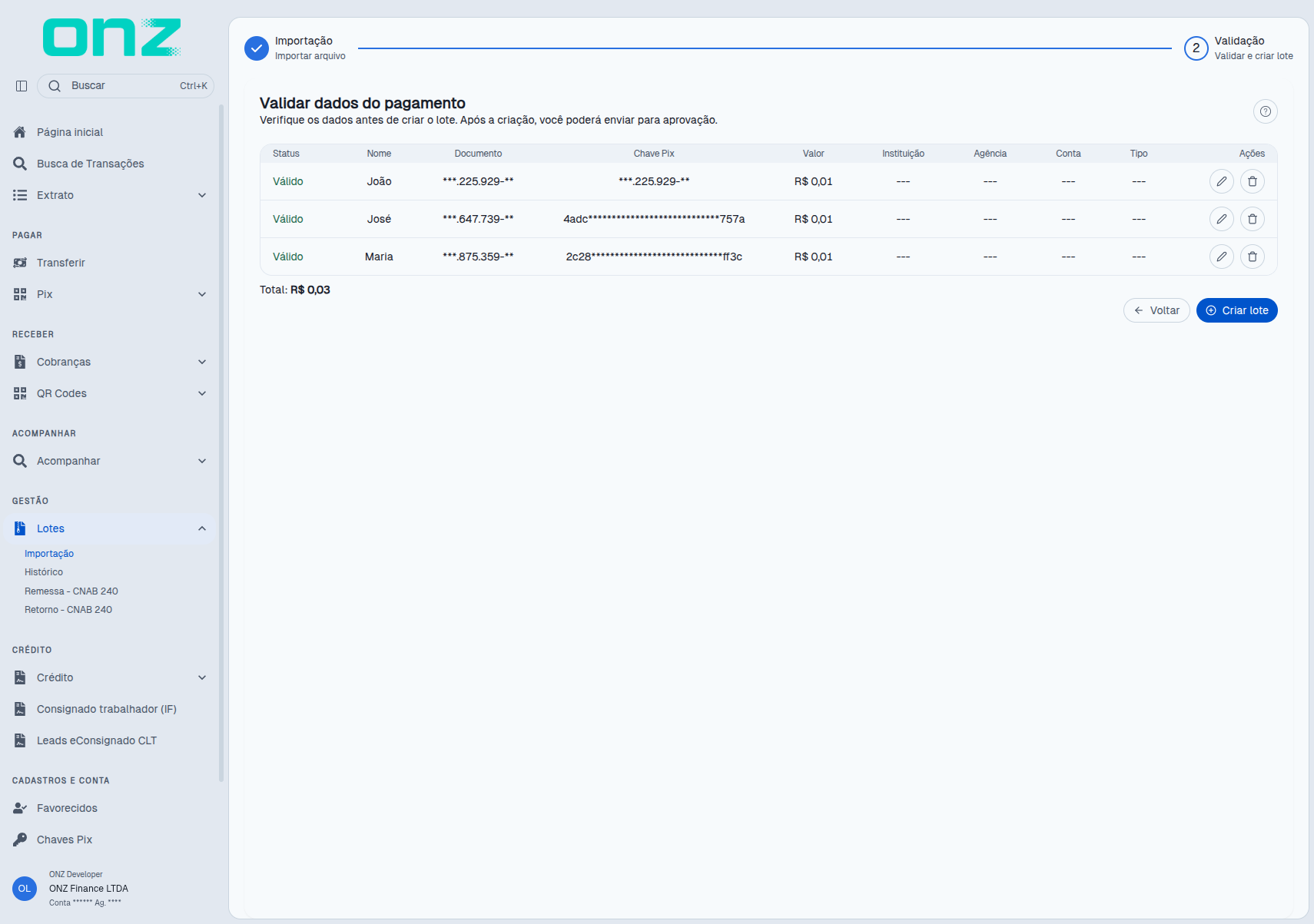Viewport: 1314px width, 924px height.
Task: Click the Válido status in Maria's row
Action: [288, 257]
